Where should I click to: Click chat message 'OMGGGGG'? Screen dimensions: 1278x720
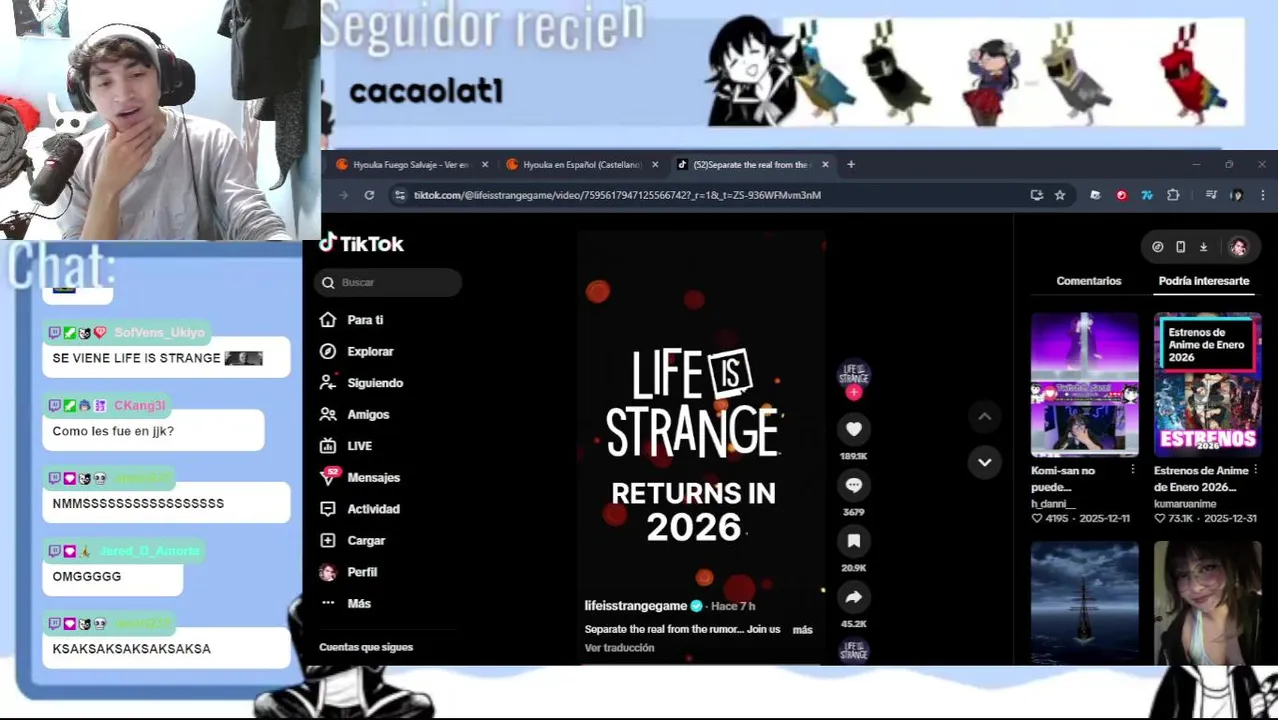point(87,576)
